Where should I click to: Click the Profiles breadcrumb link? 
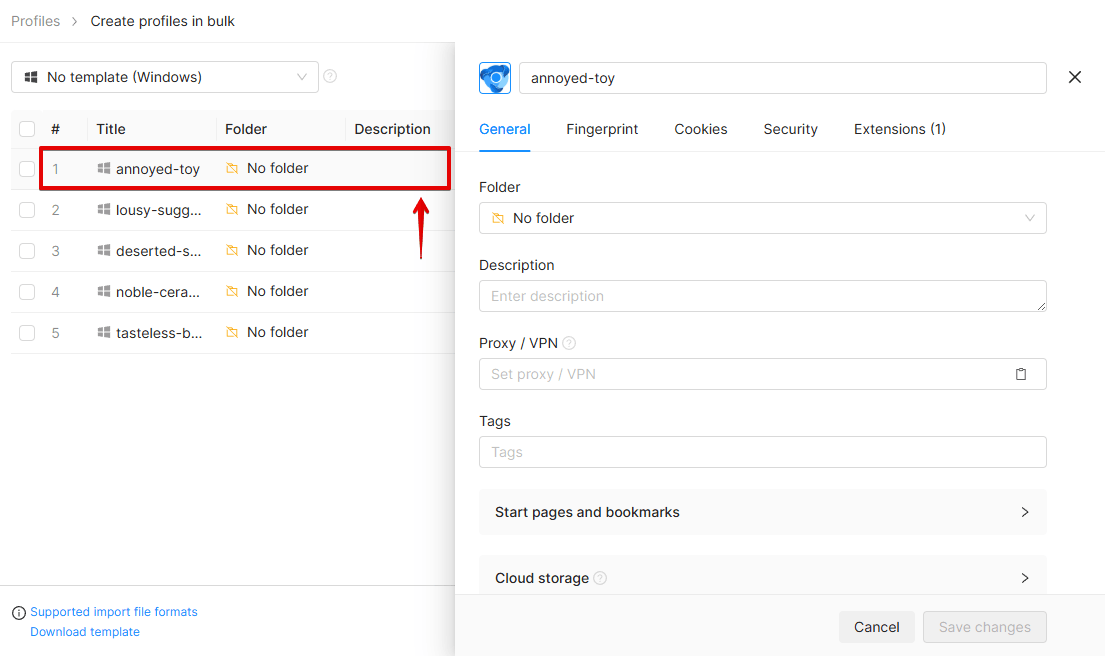point(35,21)
